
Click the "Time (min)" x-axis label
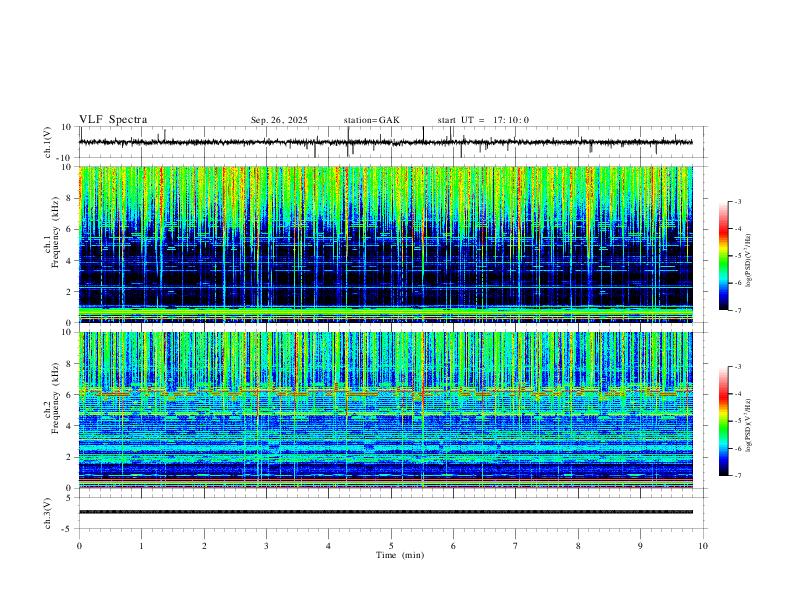400,555
